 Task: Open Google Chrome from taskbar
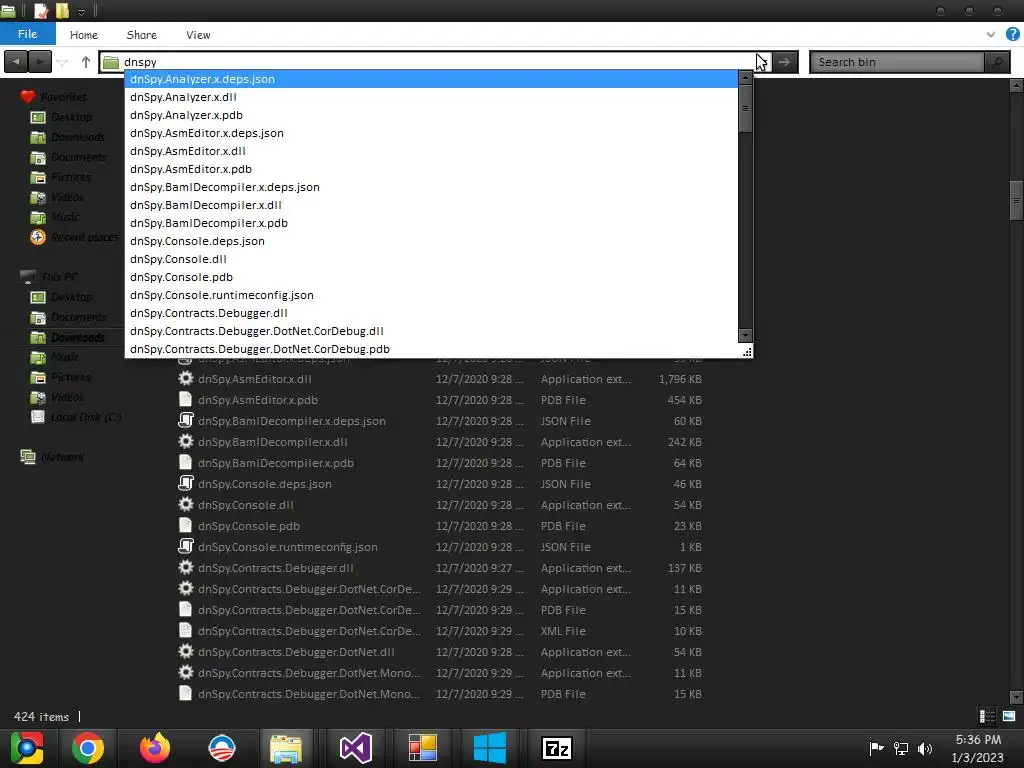coord(88,748)
